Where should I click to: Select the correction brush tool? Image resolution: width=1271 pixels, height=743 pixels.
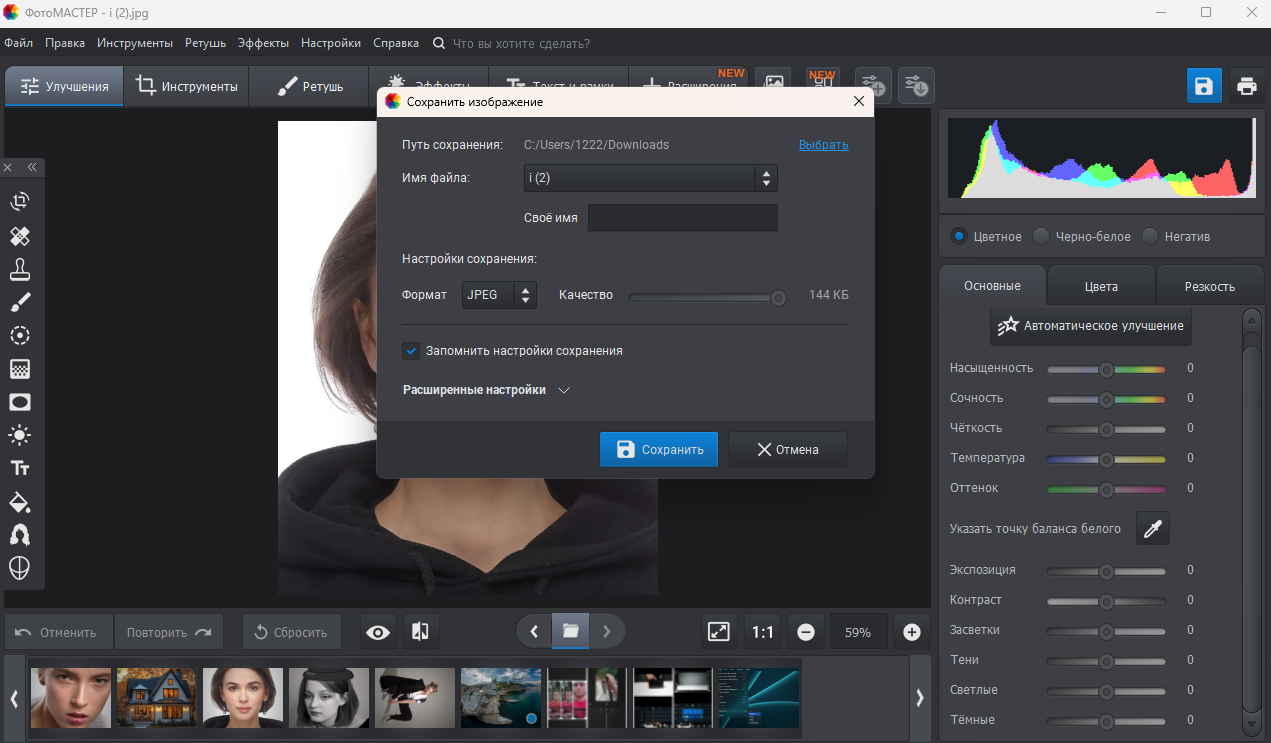pos(20,302)
